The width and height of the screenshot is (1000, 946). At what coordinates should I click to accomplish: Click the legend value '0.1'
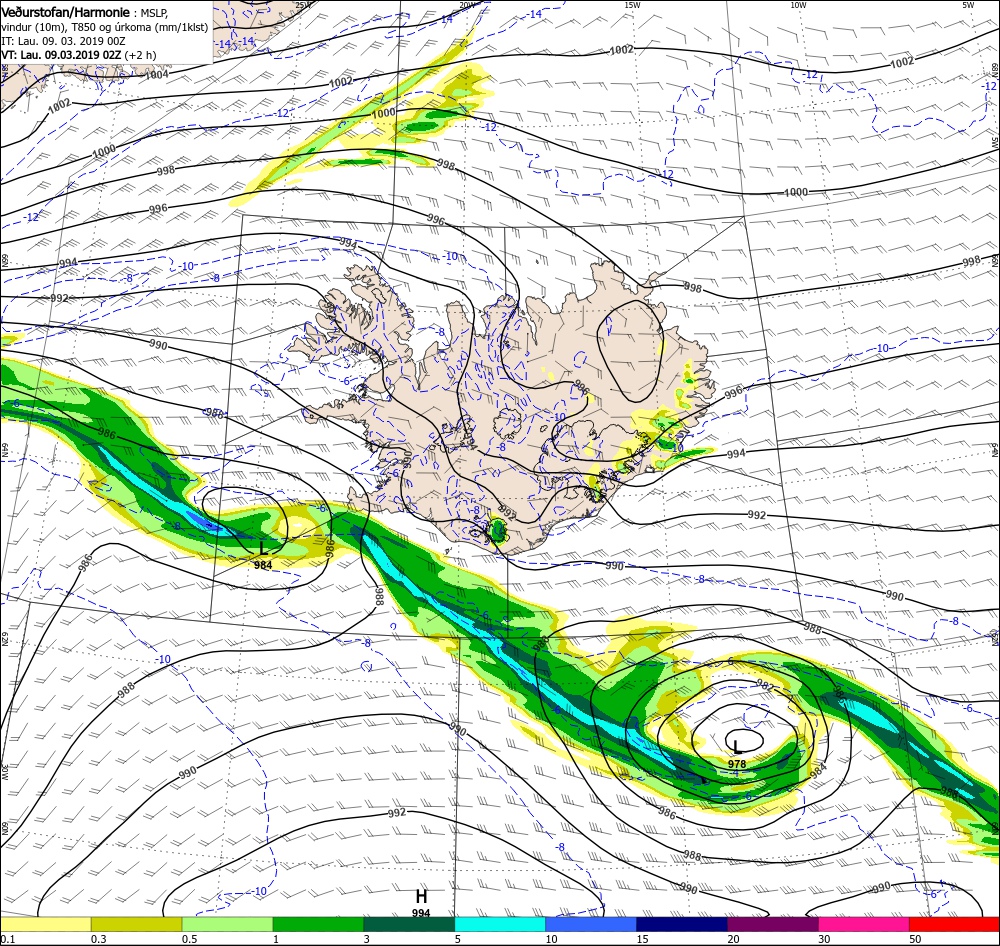6,939
